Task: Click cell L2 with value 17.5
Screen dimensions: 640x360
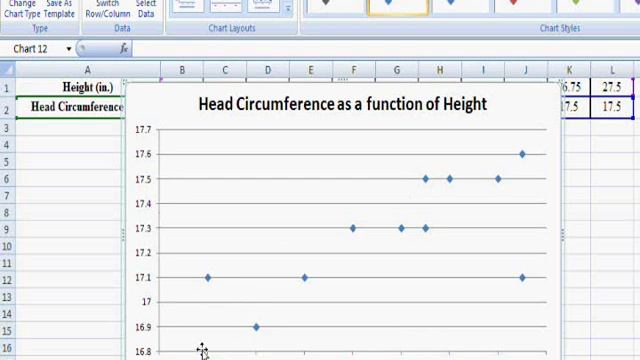Action: [x=612, y=107]
